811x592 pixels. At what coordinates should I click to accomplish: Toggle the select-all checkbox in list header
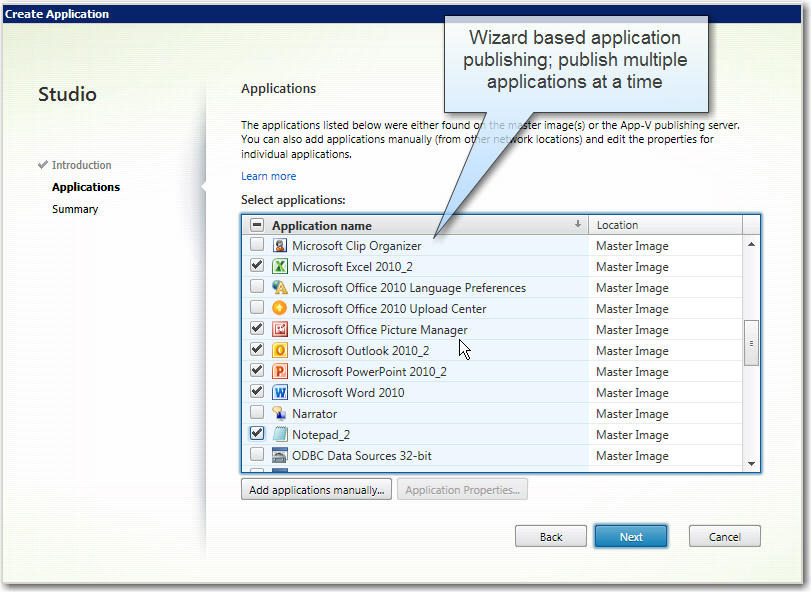point(257,225)
